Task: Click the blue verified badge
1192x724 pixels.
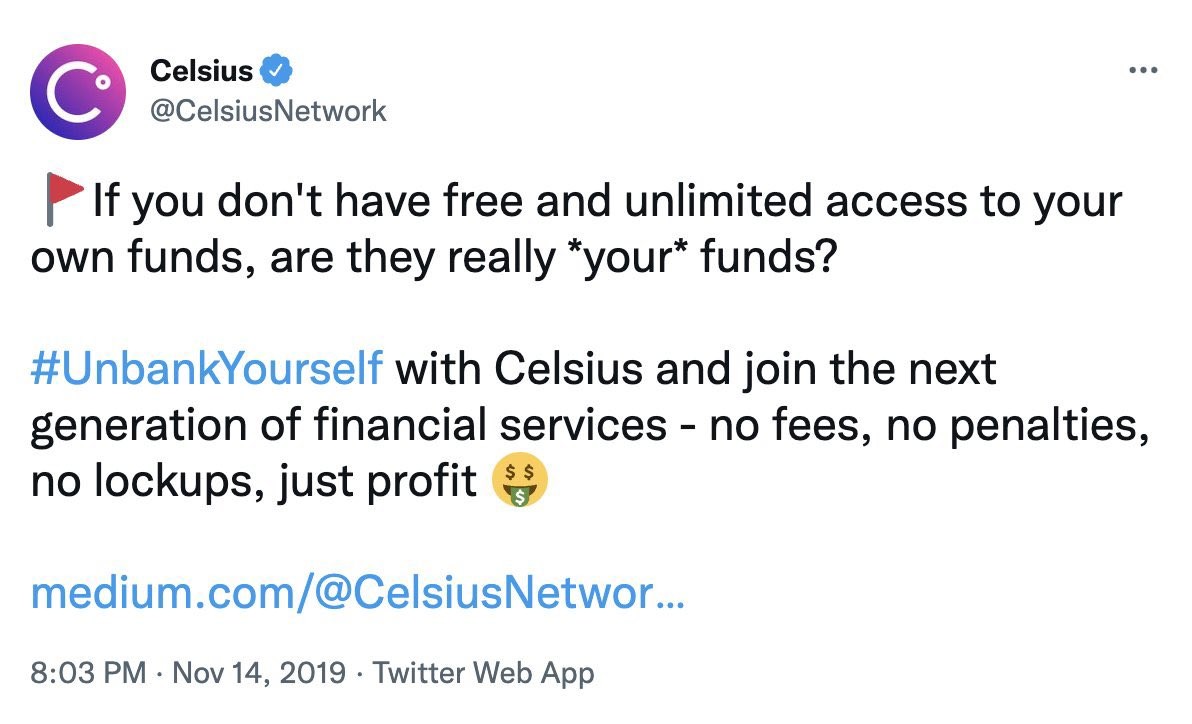Action: click(276, 71)
